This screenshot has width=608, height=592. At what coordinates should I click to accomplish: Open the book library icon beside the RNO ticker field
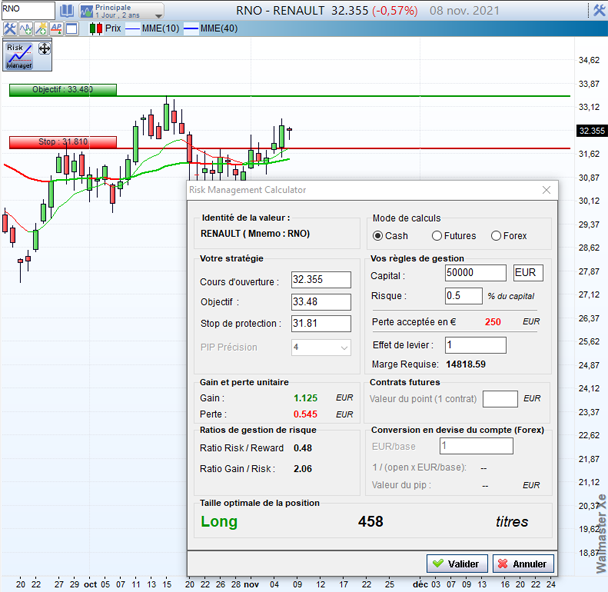(67, 10)
